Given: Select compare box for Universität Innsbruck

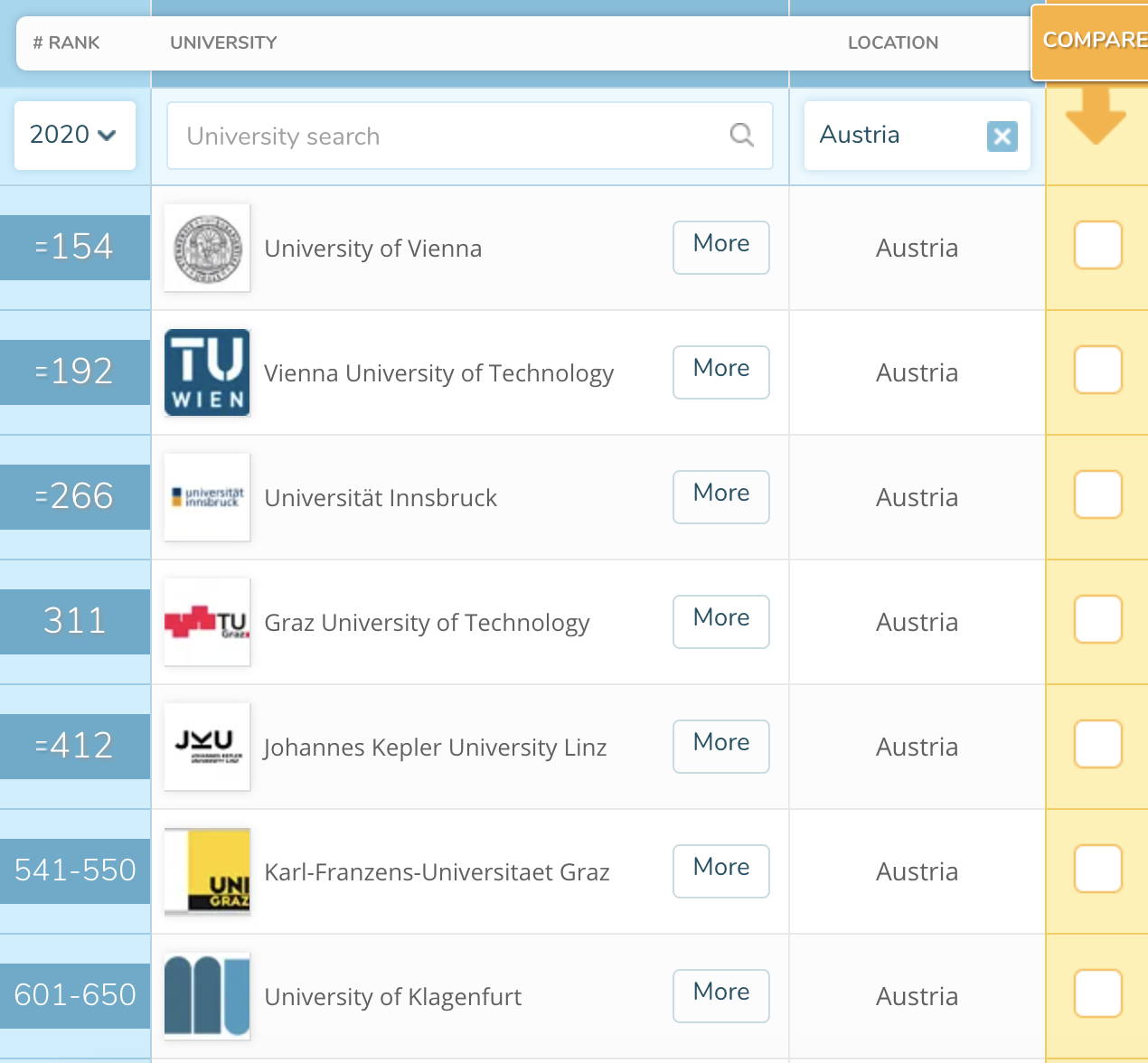Looking at the screenshot, I should tap(1098, 494).
